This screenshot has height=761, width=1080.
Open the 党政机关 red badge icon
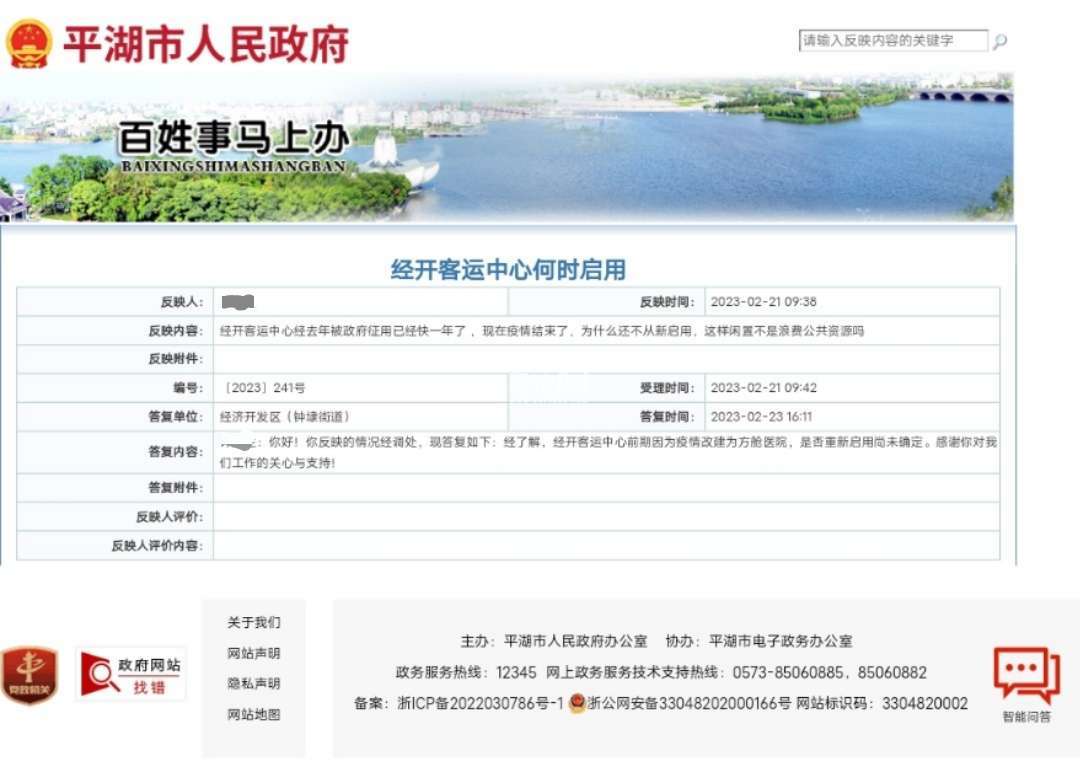tap(29, 675)
